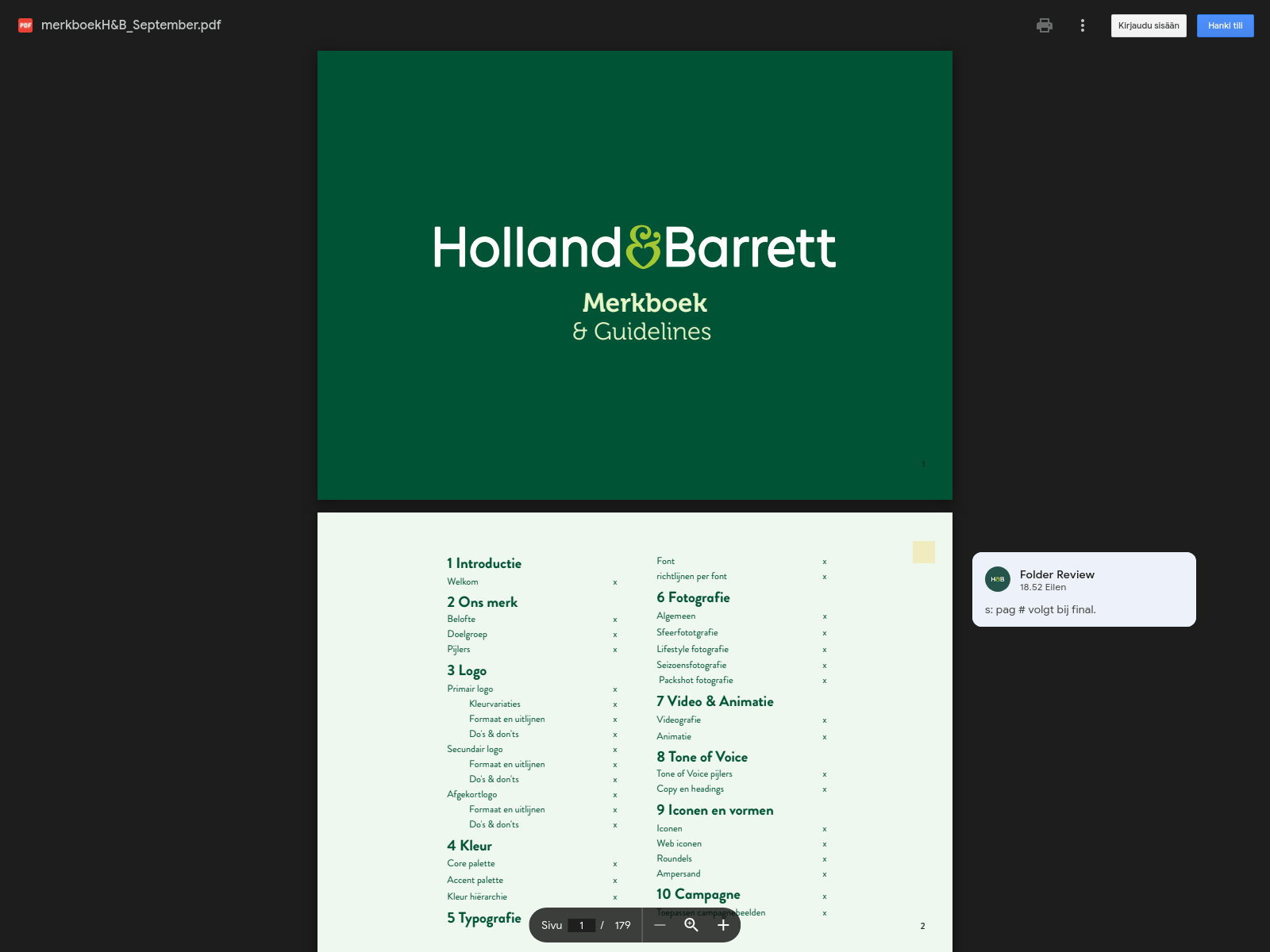Click the '& Guidelines' cover subtitle
Viewport: 1270px width, 952px height.
pos(642,331)
